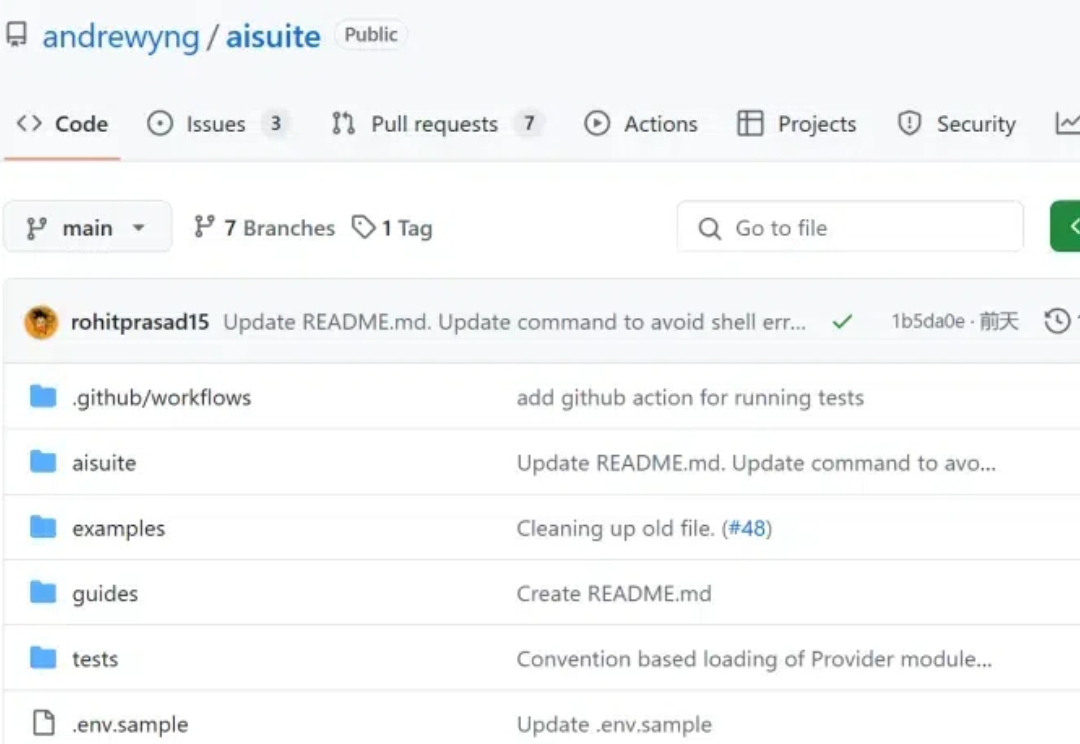Viewport: 1080px width, 744px height.
Task: Open the examples folder
Action: click(x=118, y=528)
